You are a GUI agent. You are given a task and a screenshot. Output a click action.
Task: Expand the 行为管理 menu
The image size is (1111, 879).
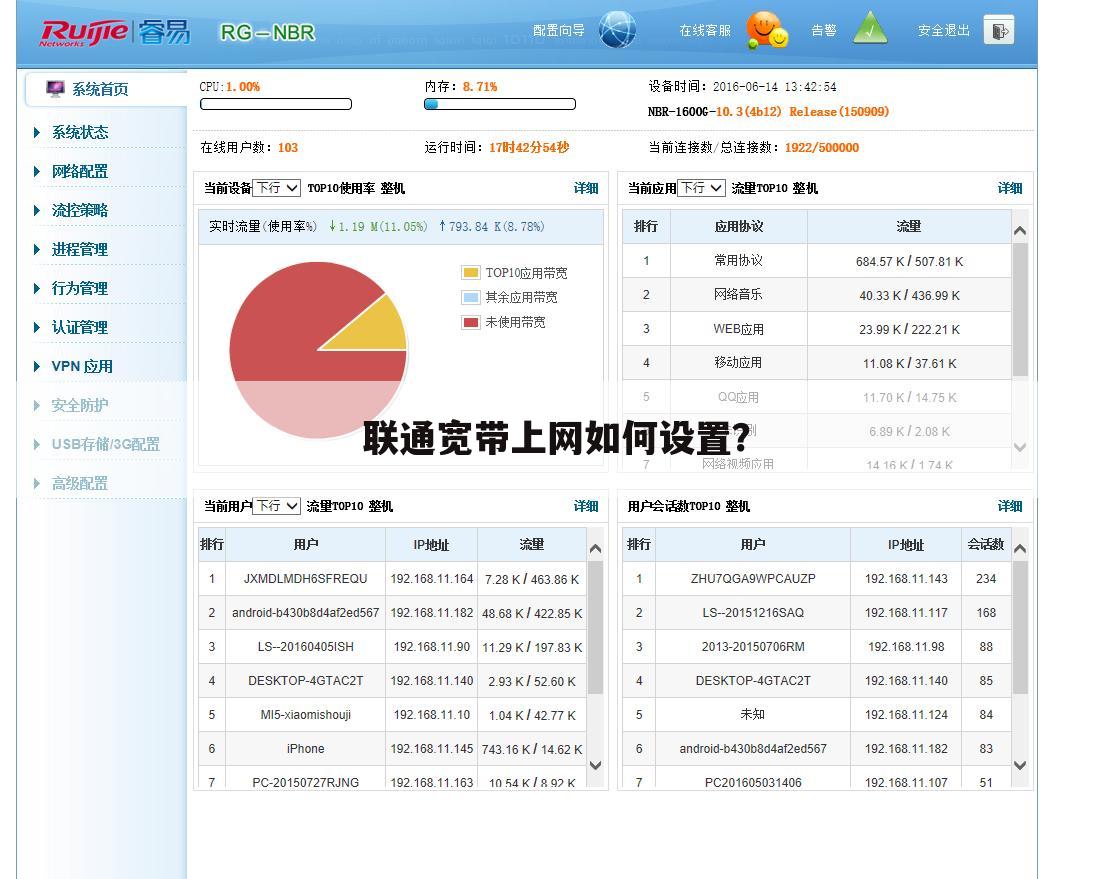pos(80,288)
